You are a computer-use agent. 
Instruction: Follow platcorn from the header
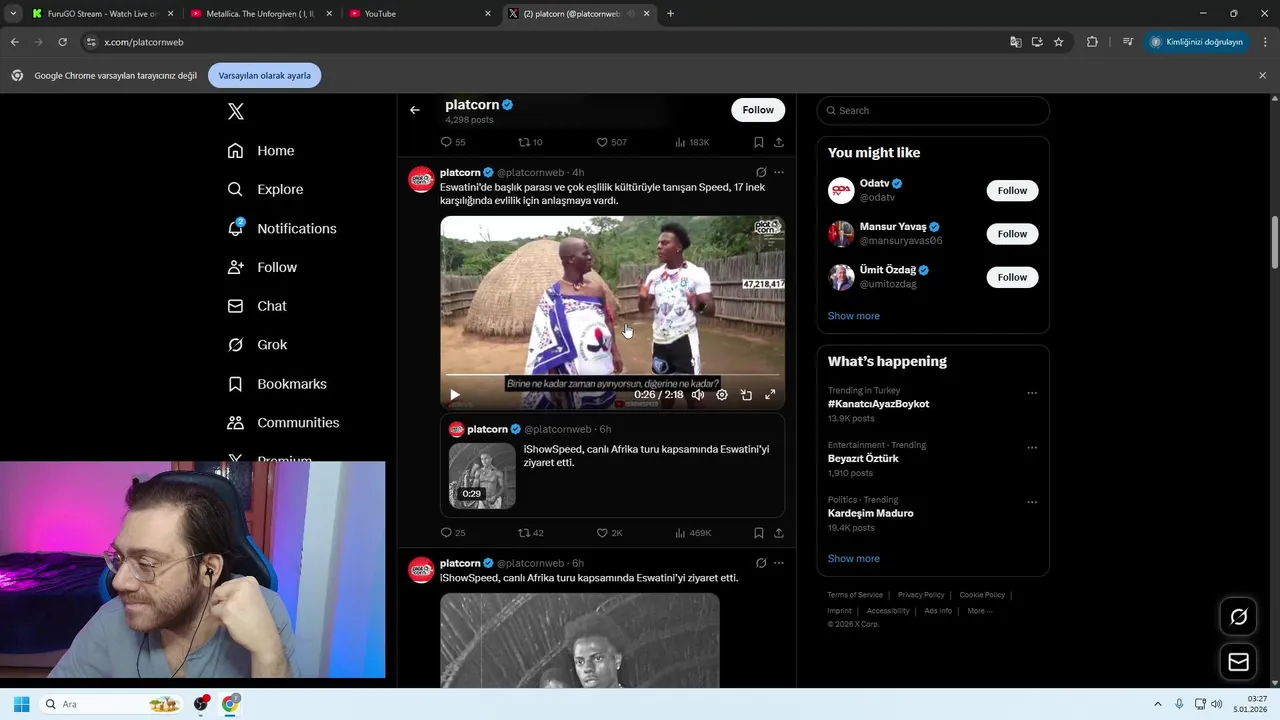click(x=758, y=110)
